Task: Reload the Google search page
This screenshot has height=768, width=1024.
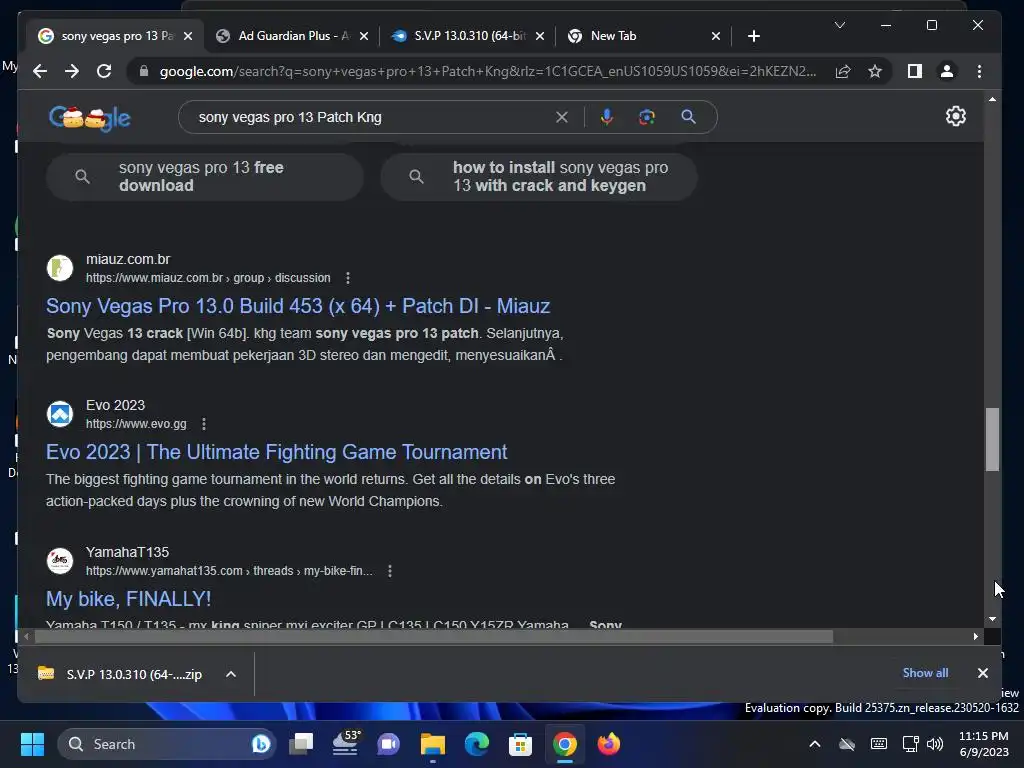Action: point(104,71)
